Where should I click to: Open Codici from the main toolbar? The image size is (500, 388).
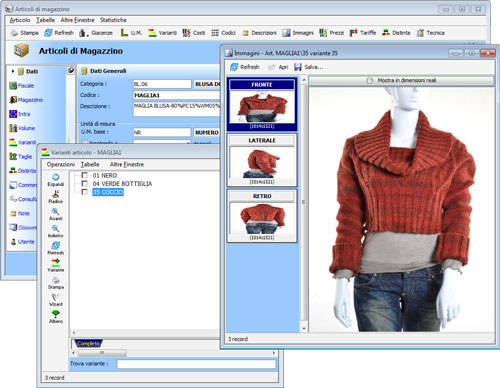[223, 33]
